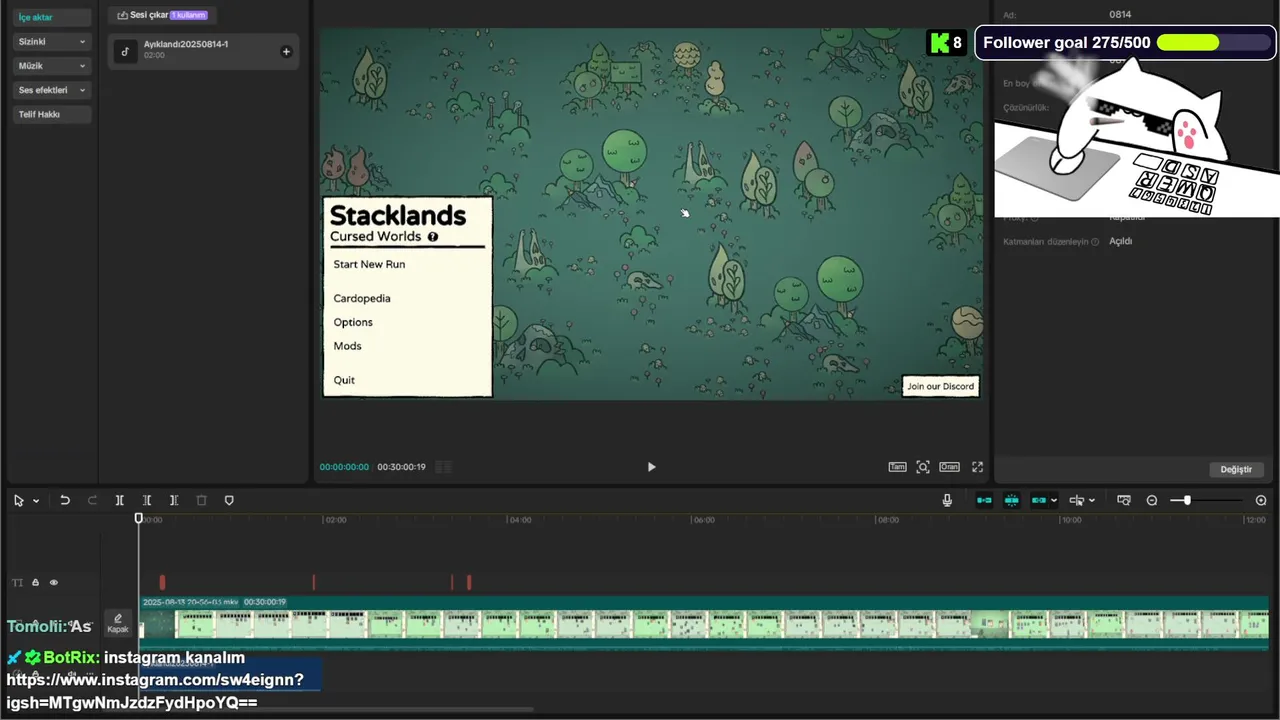
Task: Start voice recording with the microphone
Action: [947, 500]
